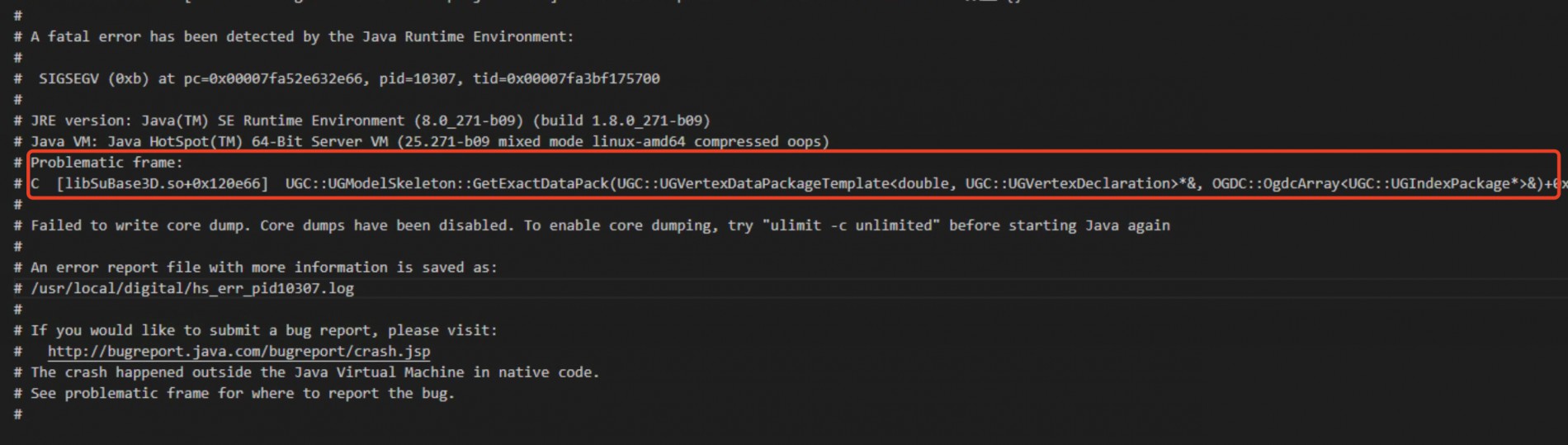Click the 'Java VM: Java HotSpot' line
The width and height of the screenshot is (1568, 445).
[x=430, y=141]
